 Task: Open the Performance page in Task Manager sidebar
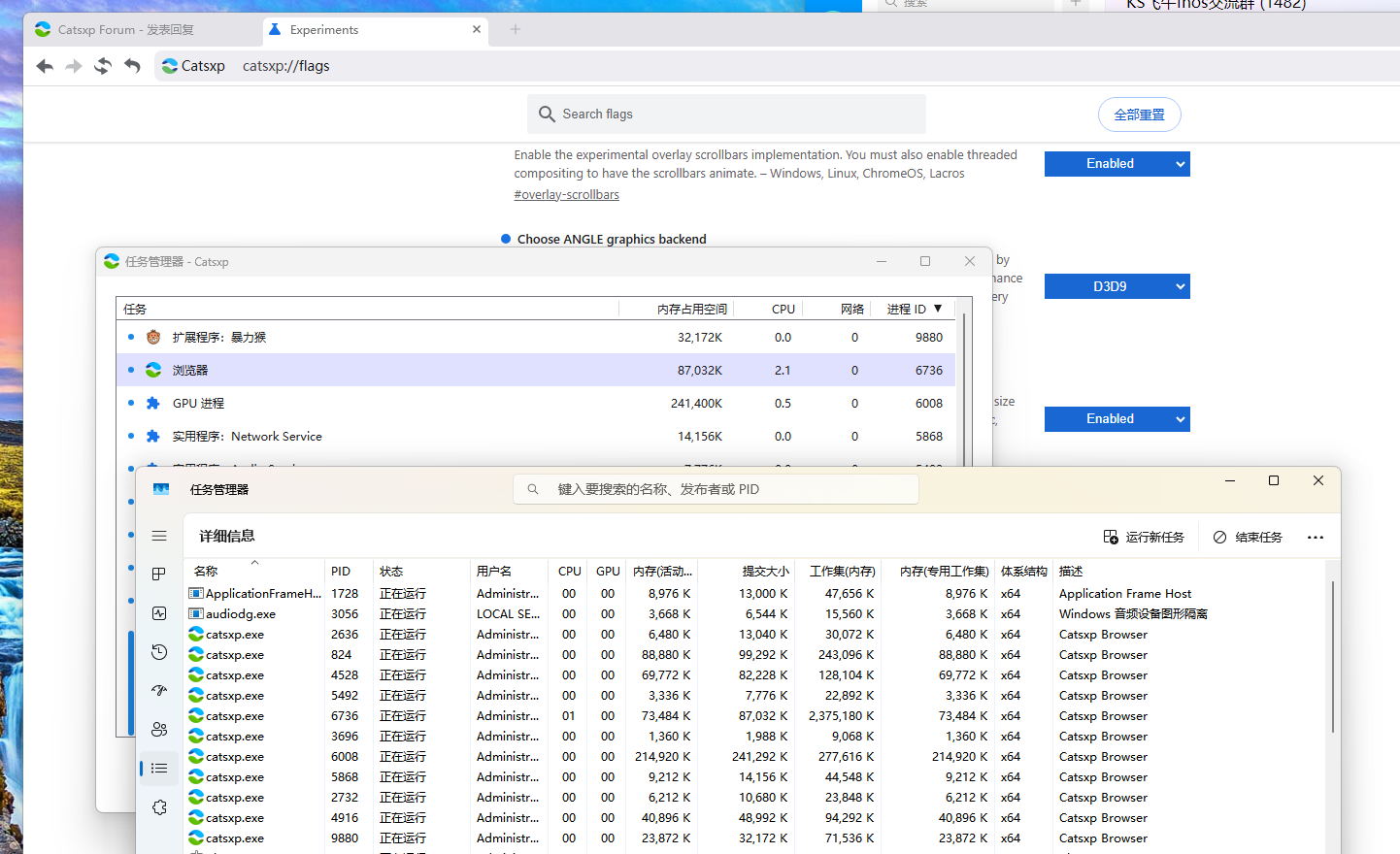click(159, 613)
